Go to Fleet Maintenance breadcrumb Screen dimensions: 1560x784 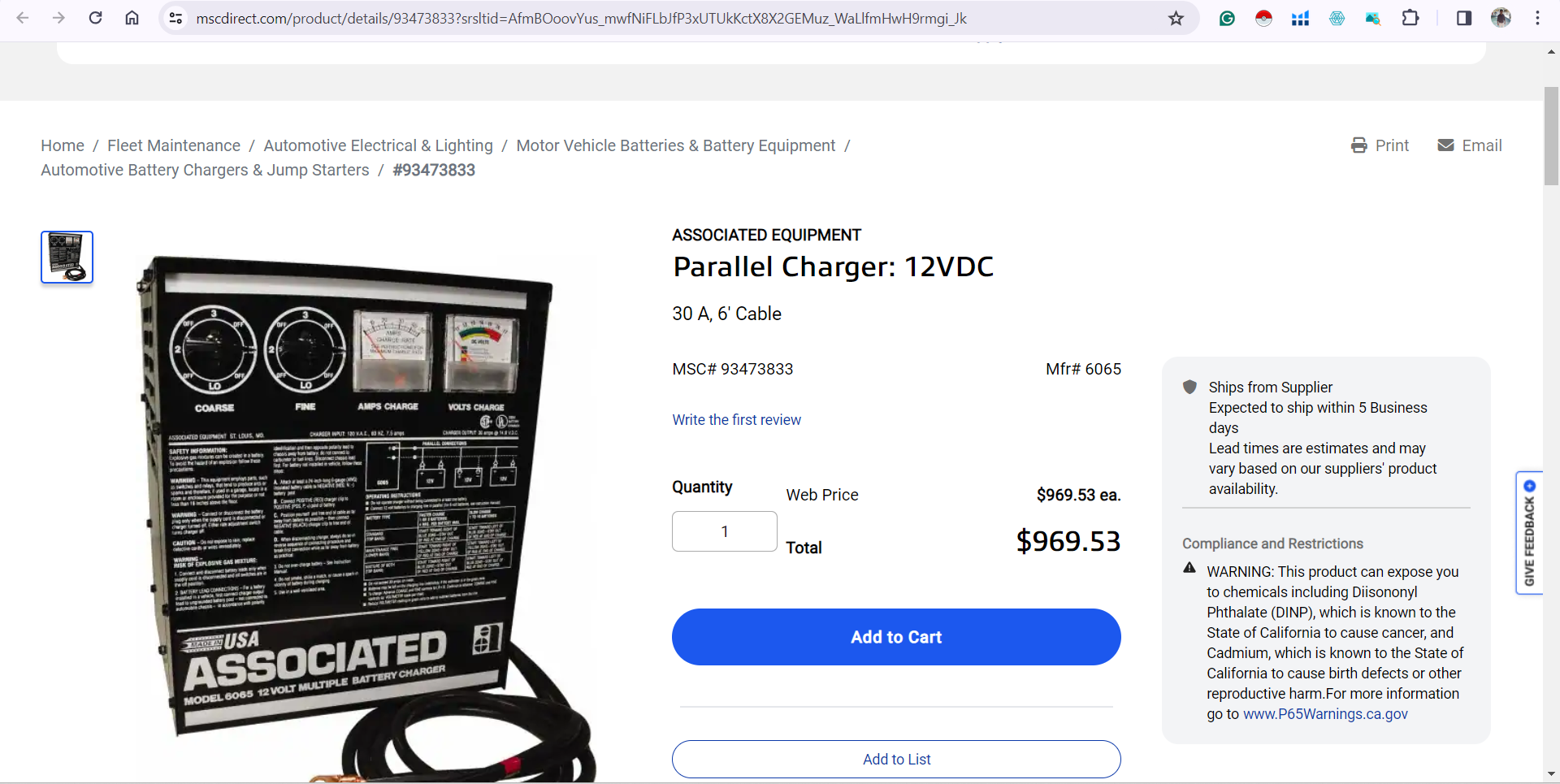pos(174,145)
